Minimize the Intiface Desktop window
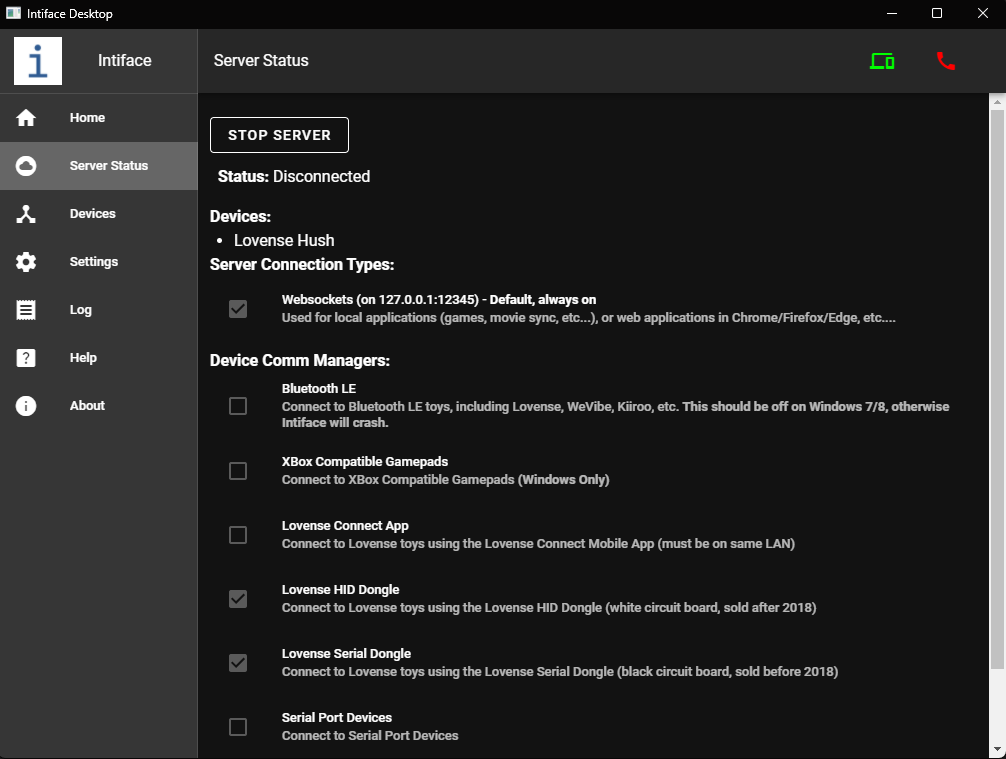Screen dimensions: 1006x759 pos(892,13)
